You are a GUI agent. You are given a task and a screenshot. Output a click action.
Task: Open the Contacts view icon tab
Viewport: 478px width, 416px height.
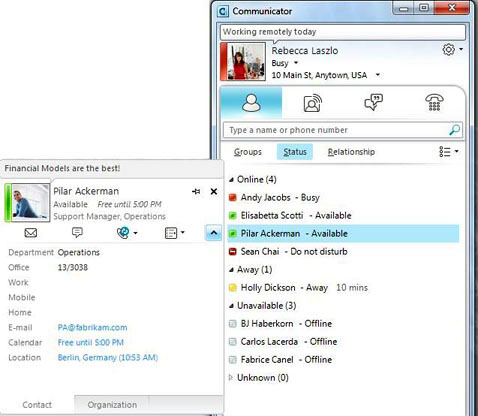(251, 103)
